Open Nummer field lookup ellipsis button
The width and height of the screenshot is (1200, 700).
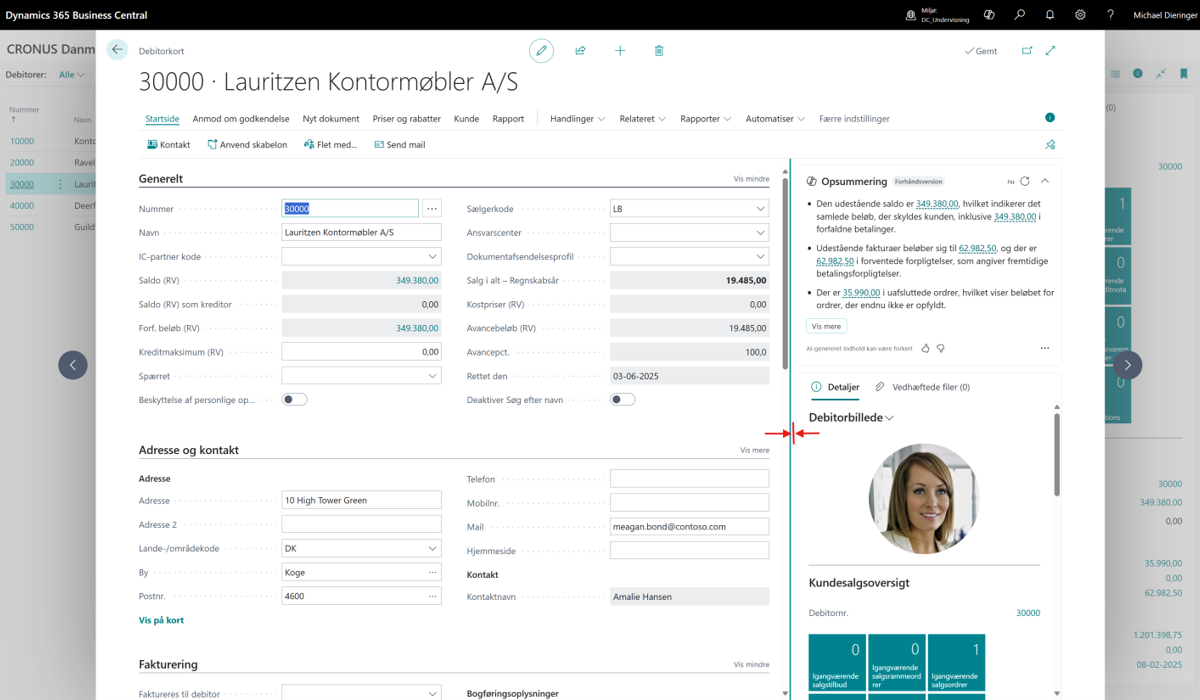click(x=432, y=209)
